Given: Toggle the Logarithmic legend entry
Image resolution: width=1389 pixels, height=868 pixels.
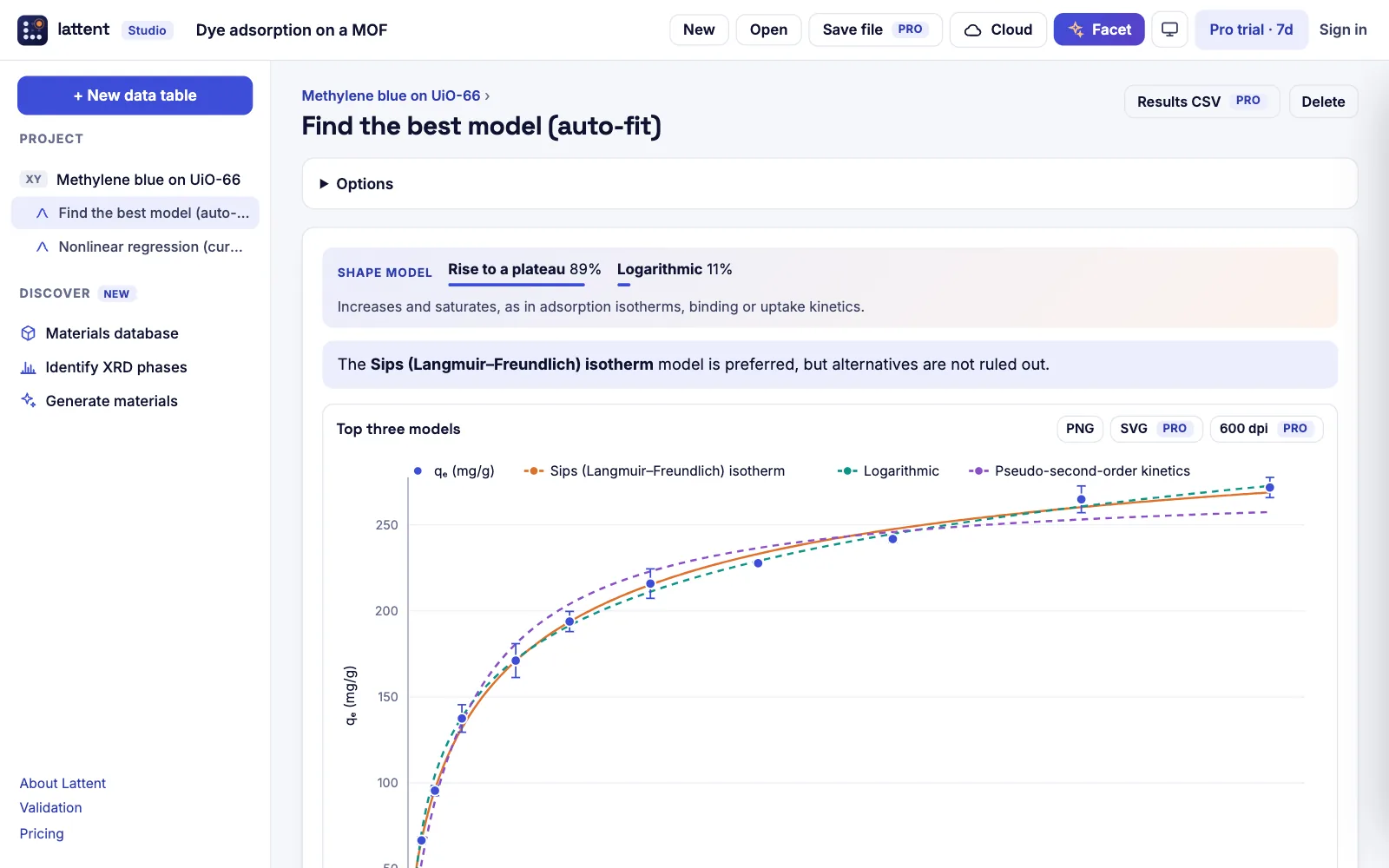Looking at the screenshot, I should [x=888, y=470].
